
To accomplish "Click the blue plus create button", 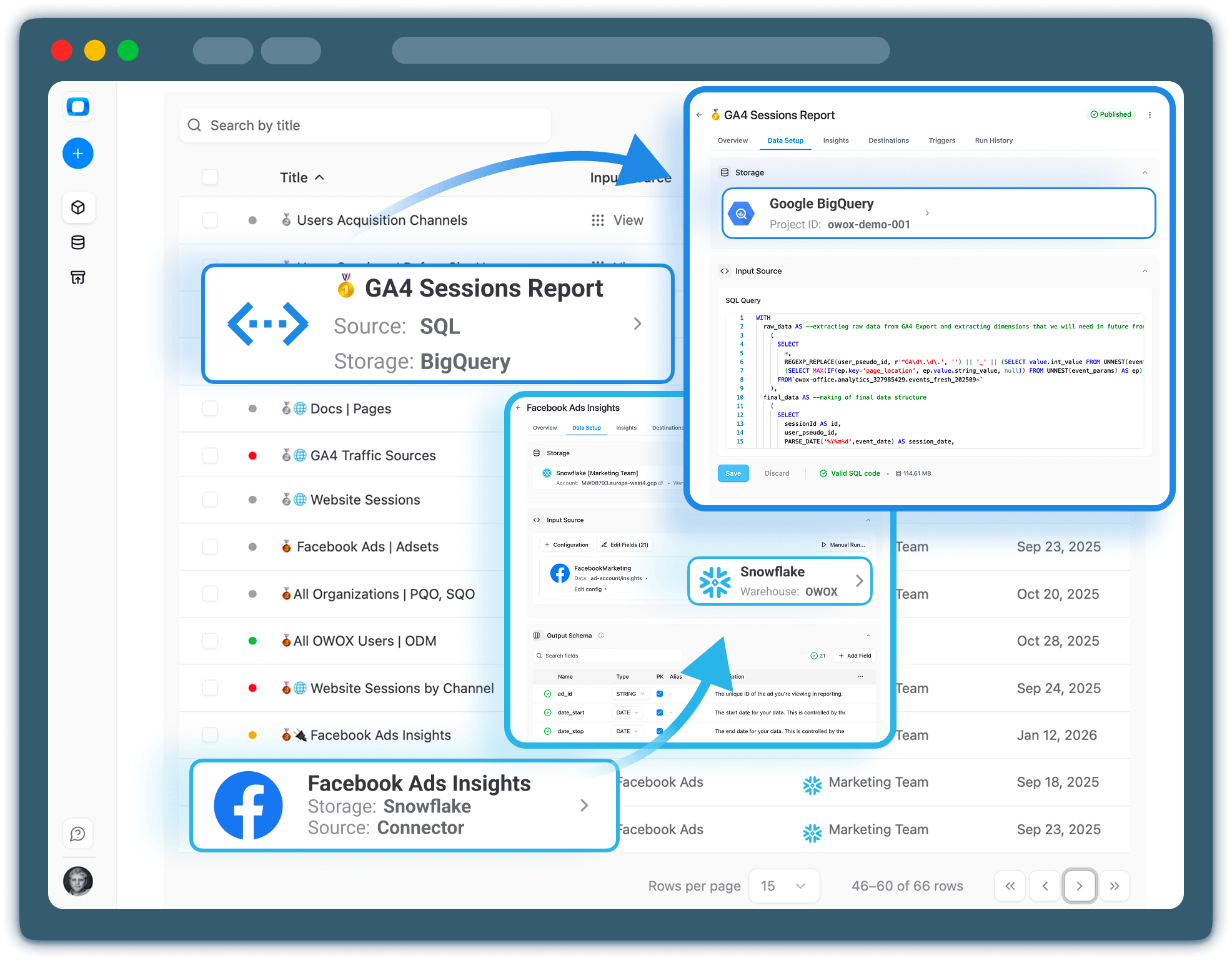I will [78, 154].
